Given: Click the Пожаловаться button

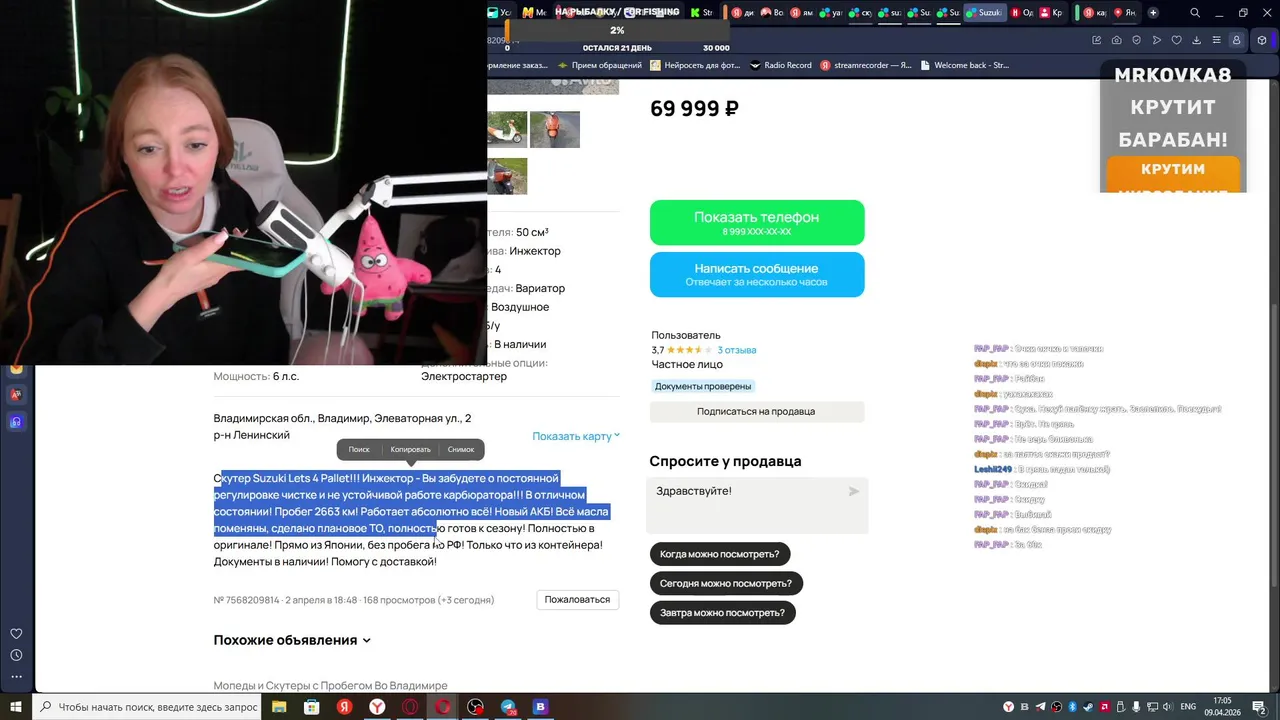Looking at the screenshot, I should click(577, 600).
